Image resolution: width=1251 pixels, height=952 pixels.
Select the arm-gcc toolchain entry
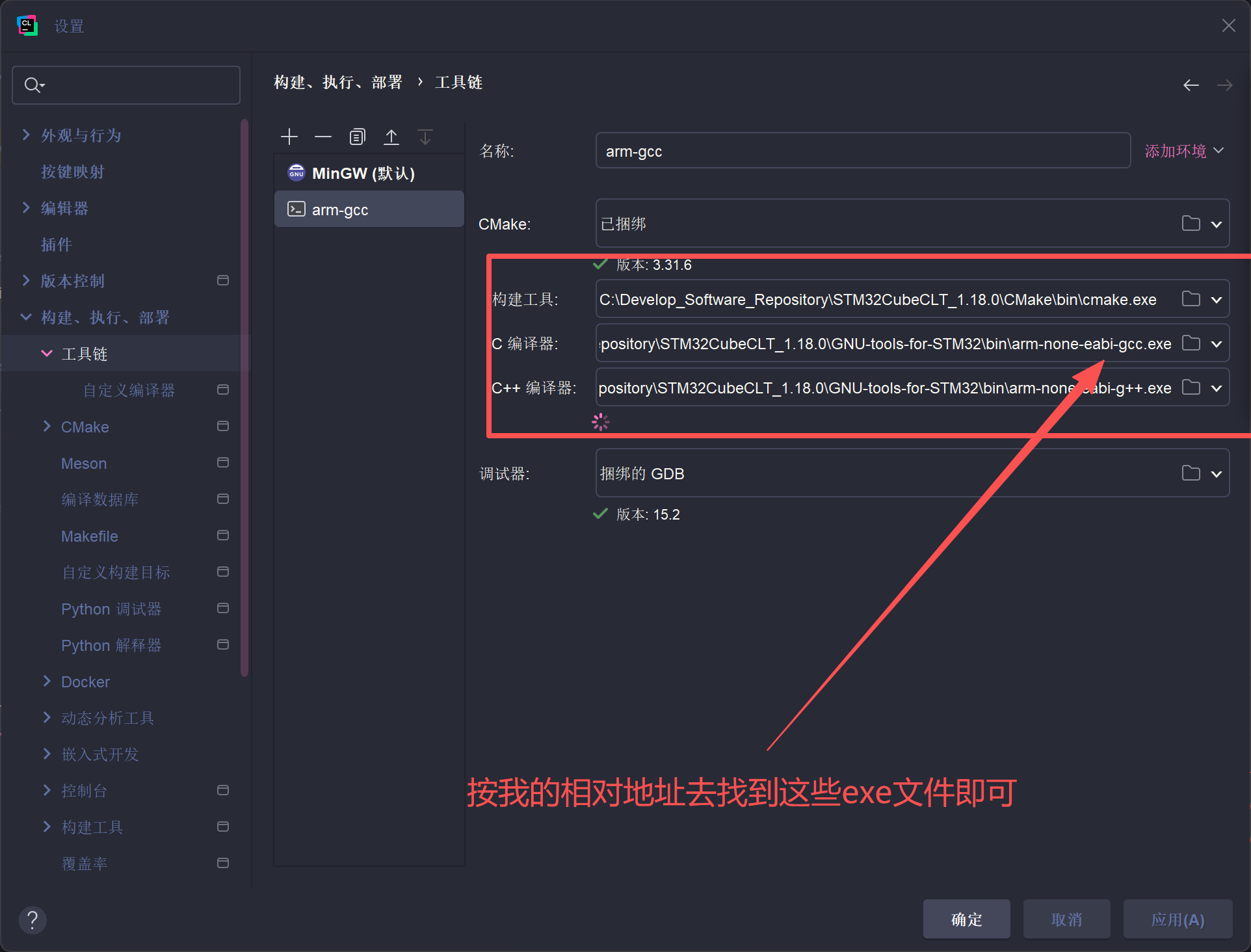[369, 209]
